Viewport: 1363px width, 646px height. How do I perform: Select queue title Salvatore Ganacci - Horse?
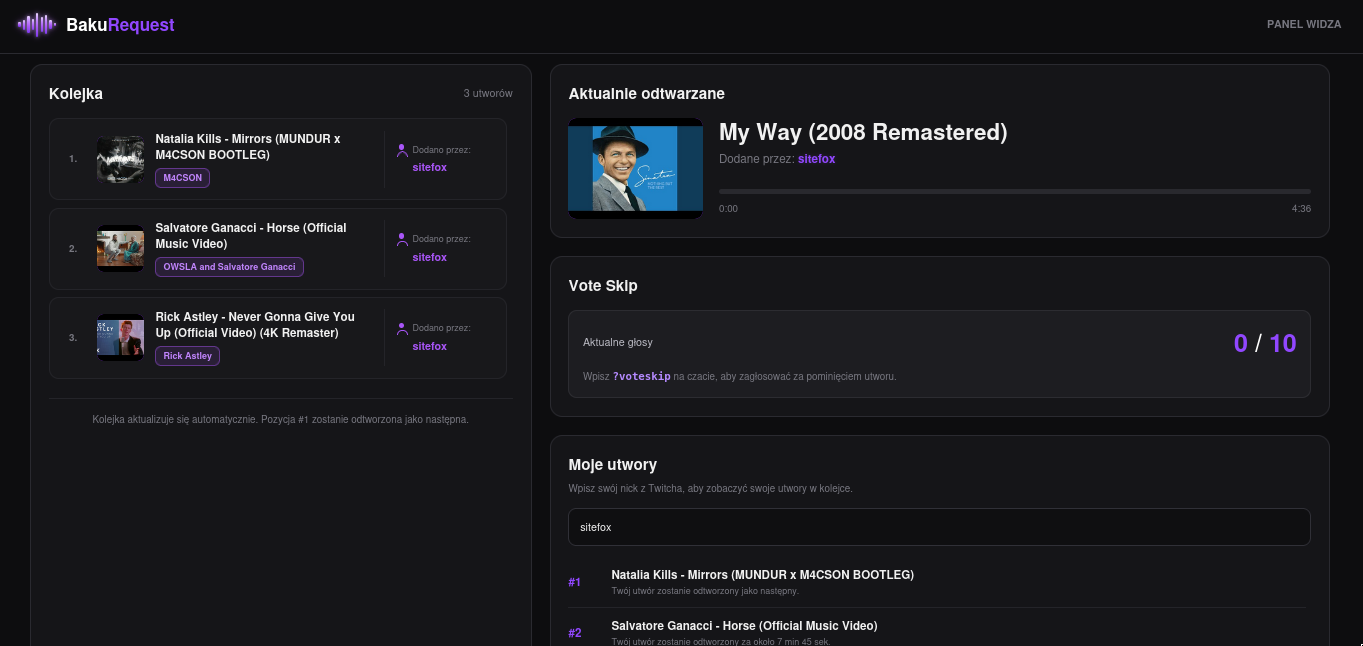tap(251, 236)
